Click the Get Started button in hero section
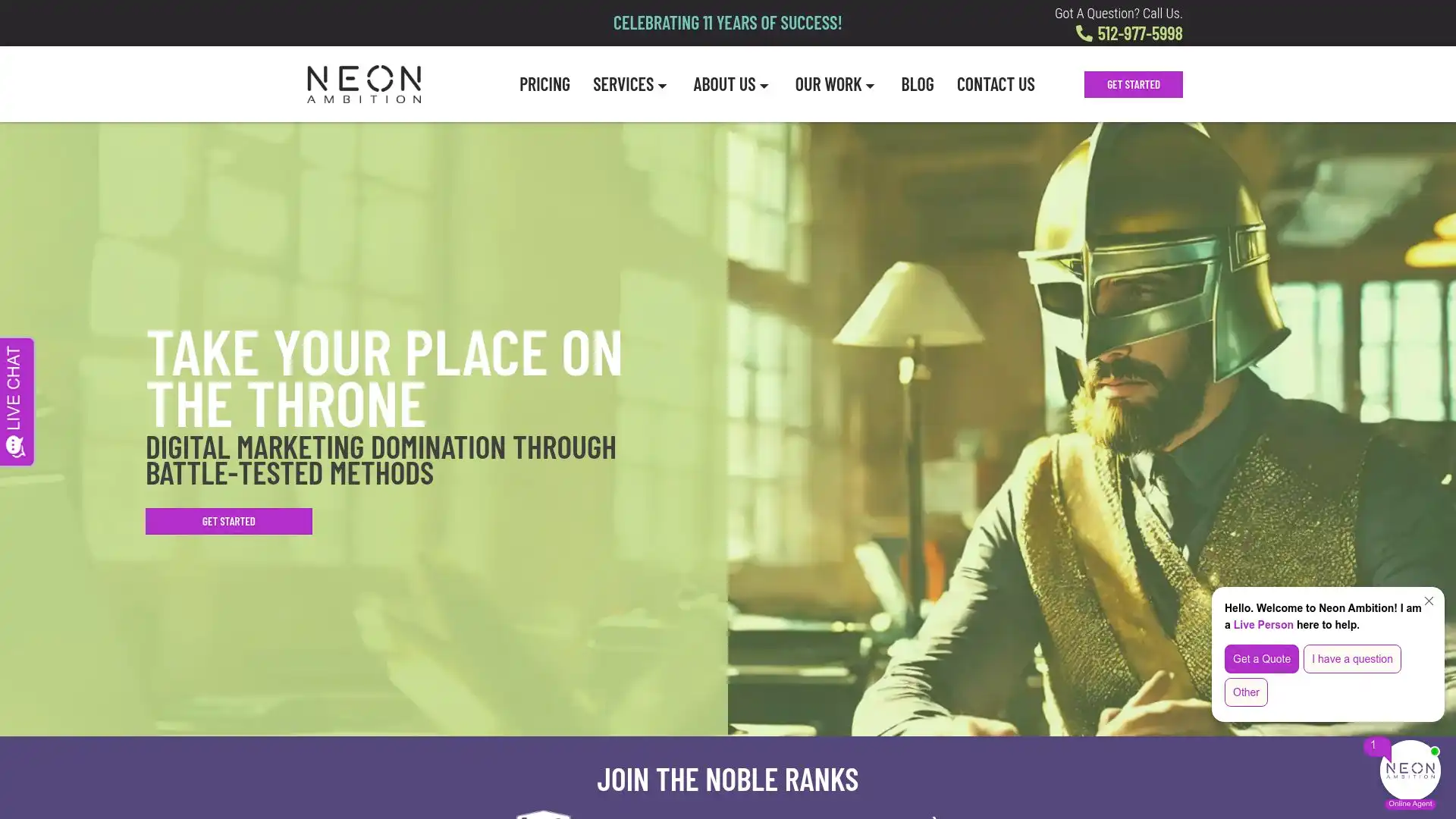1456x819 pixels. [x=228, y=521]
